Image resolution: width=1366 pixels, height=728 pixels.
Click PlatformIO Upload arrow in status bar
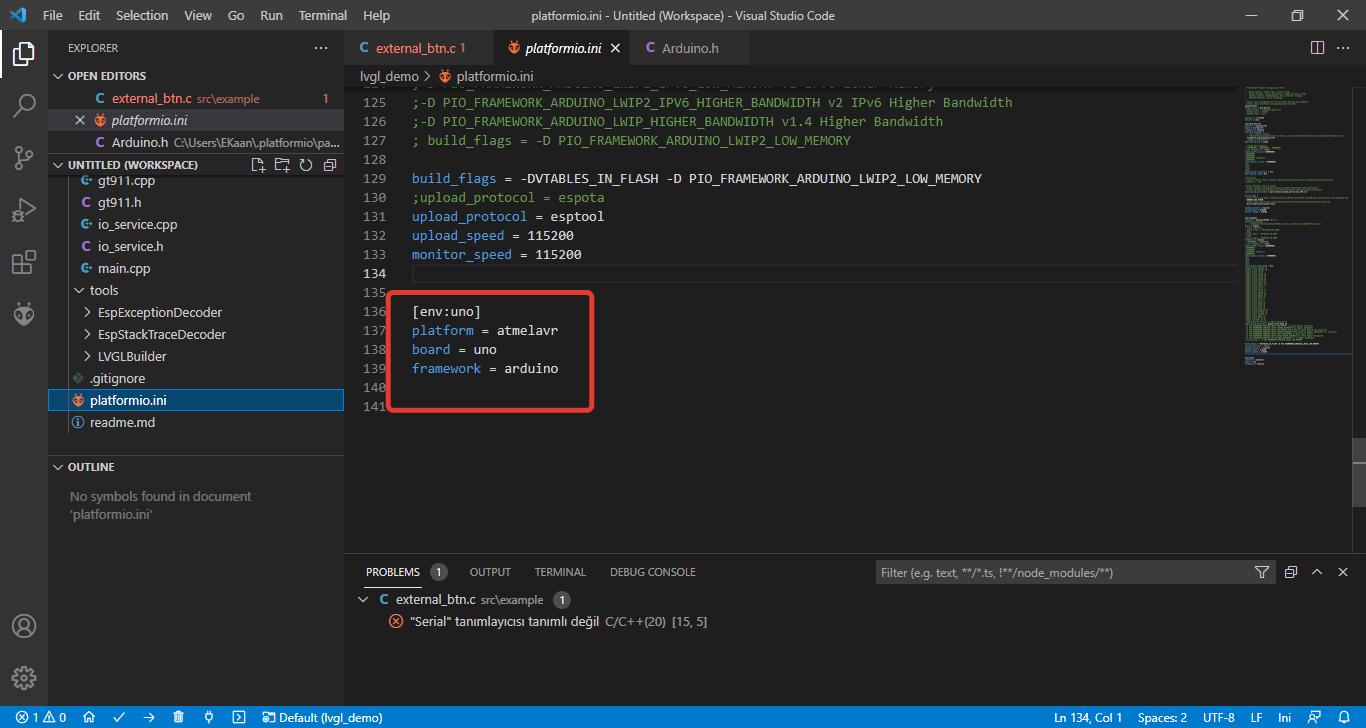149,717
